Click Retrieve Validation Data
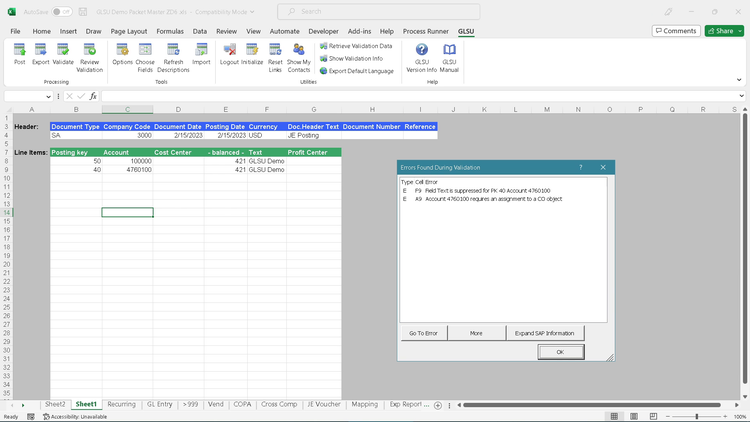Image resolution: width=750 pixels, height=422 pixels. click(x=356, y=46)
